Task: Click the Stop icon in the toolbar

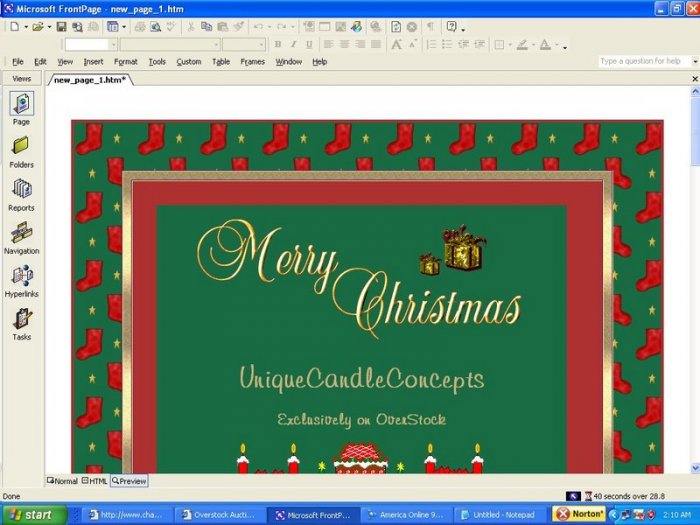Action: click(412, 27)
